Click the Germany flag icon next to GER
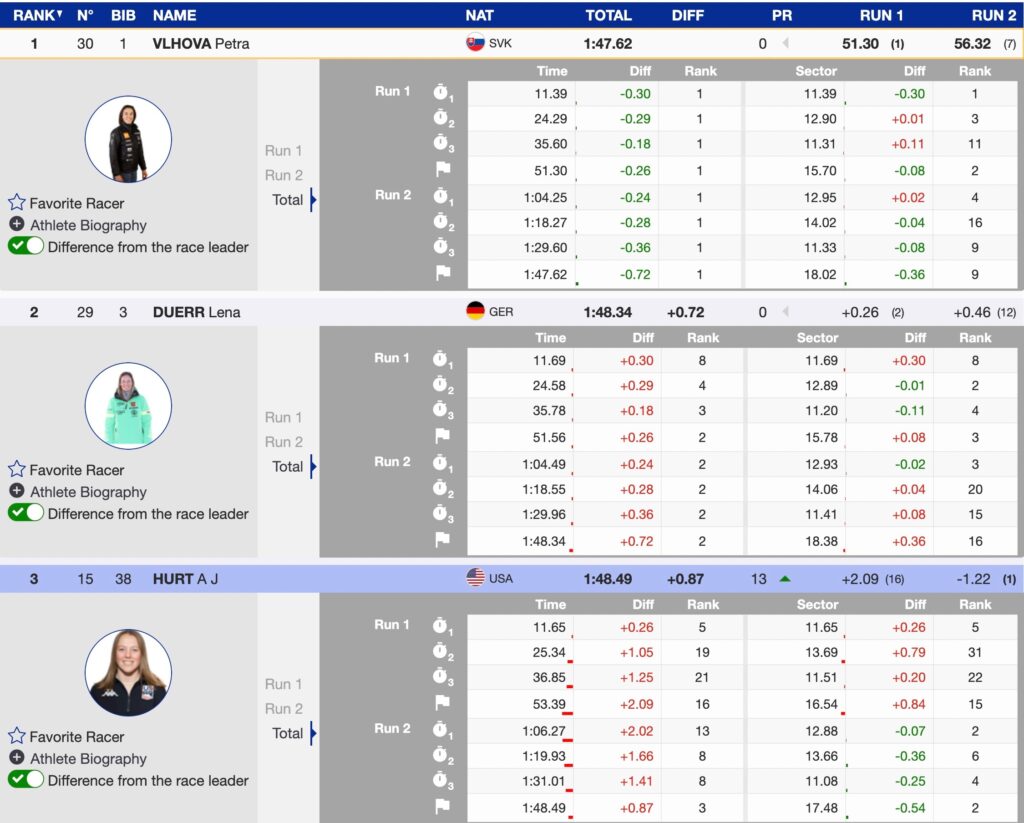This screenshot has width=1024, height=823. click(x=475, y=311)
